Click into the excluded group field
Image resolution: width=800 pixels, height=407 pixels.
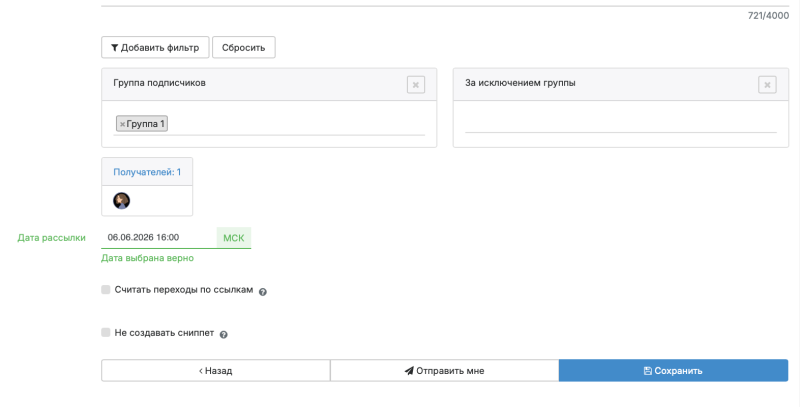[x=620, y=122]
